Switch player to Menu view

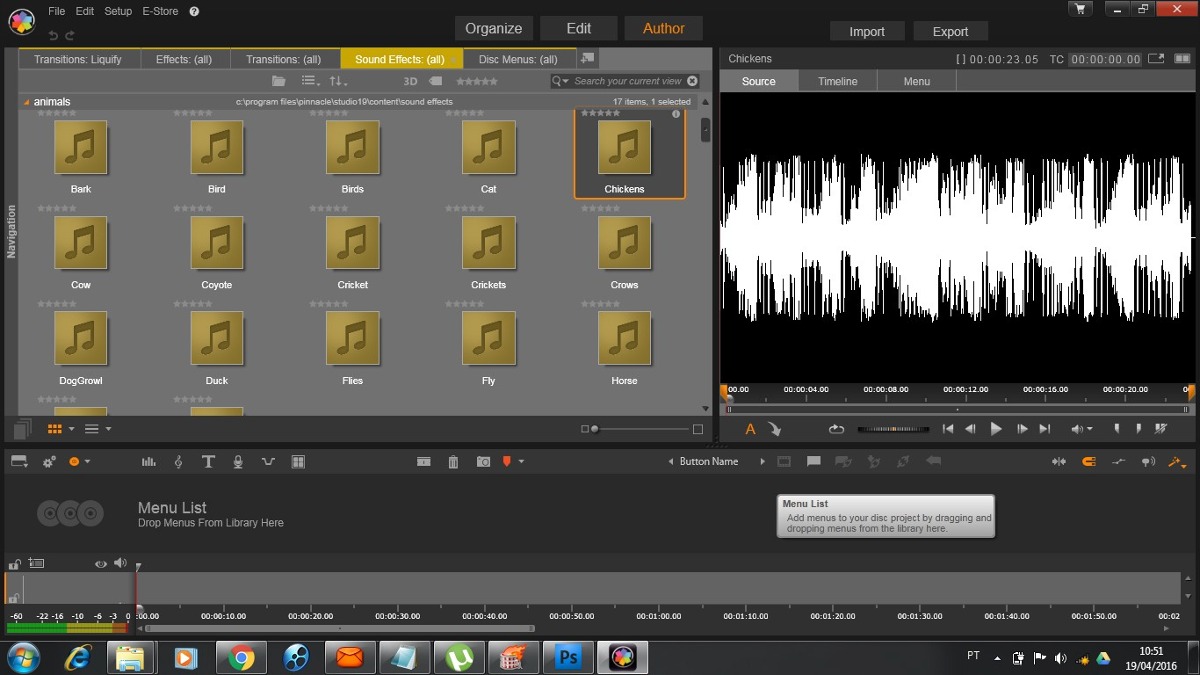click(x=917, y=81)
